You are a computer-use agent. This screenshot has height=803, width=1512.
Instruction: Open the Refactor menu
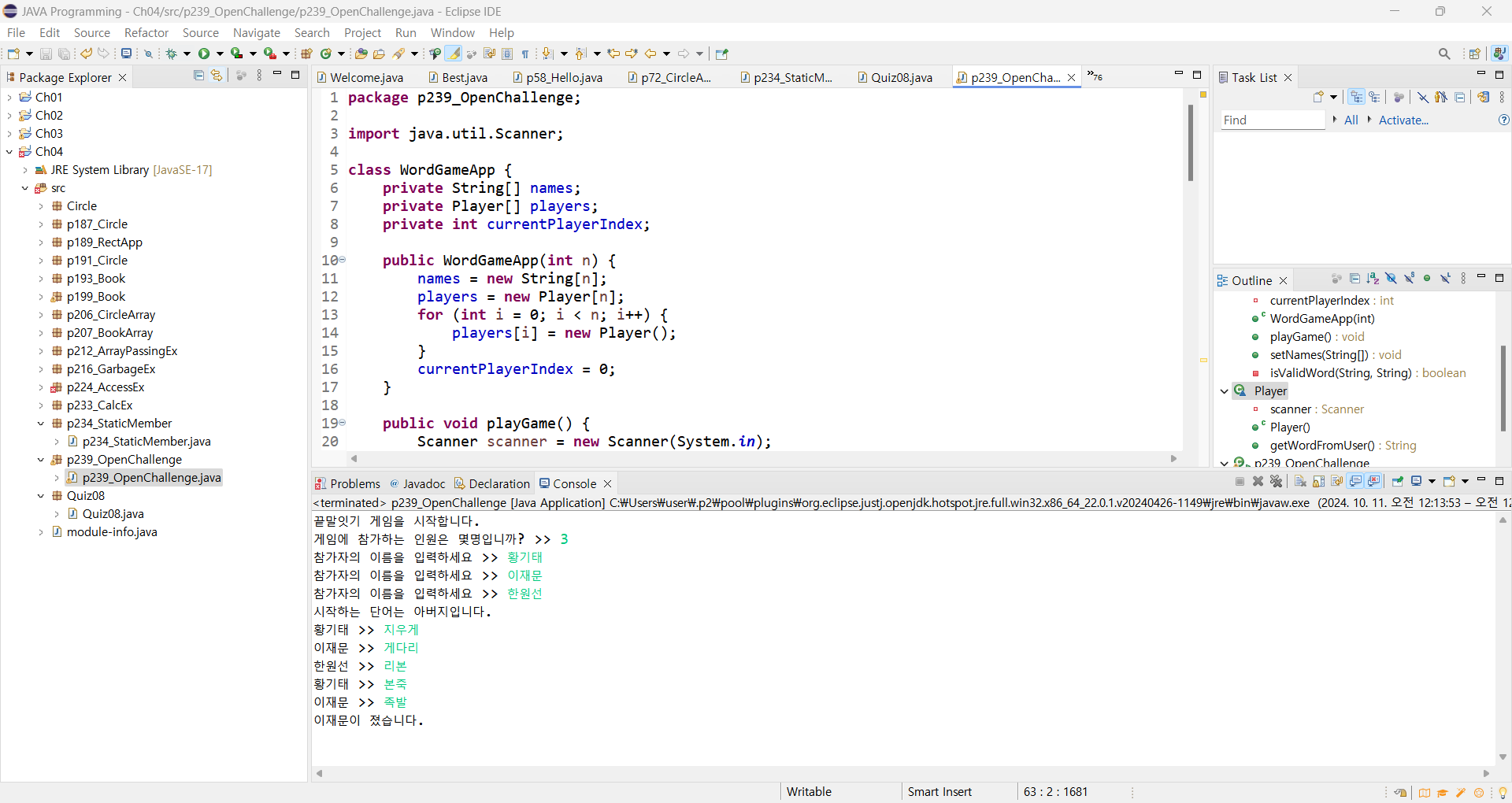coord(146,32)
